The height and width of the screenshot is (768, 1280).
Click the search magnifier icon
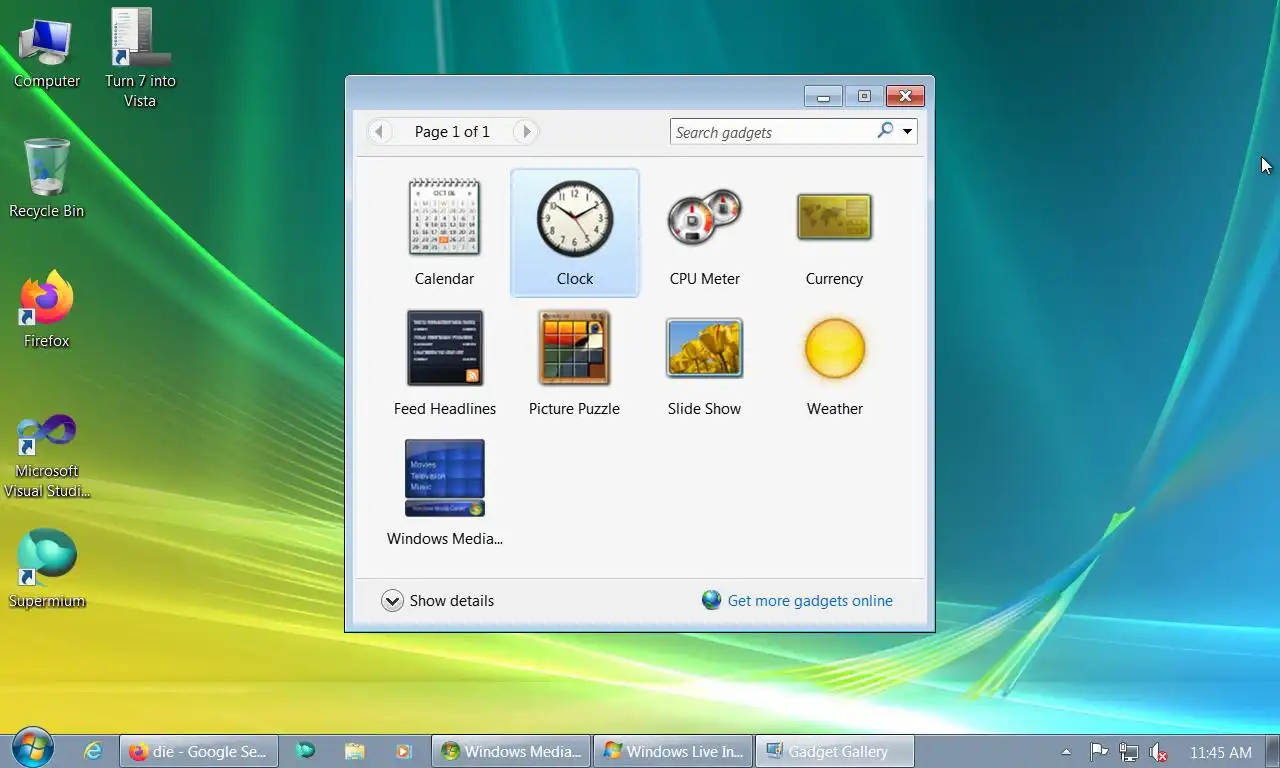coord(885,131)
